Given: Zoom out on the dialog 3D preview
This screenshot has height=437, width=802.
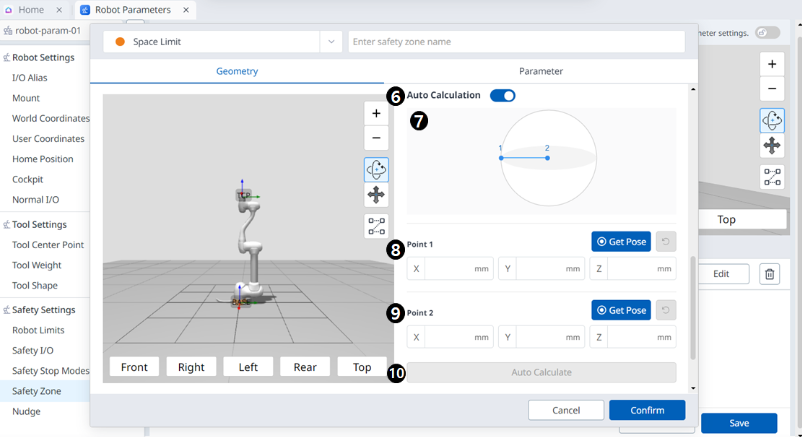Looking at the screenshot, I should point(376,139).
